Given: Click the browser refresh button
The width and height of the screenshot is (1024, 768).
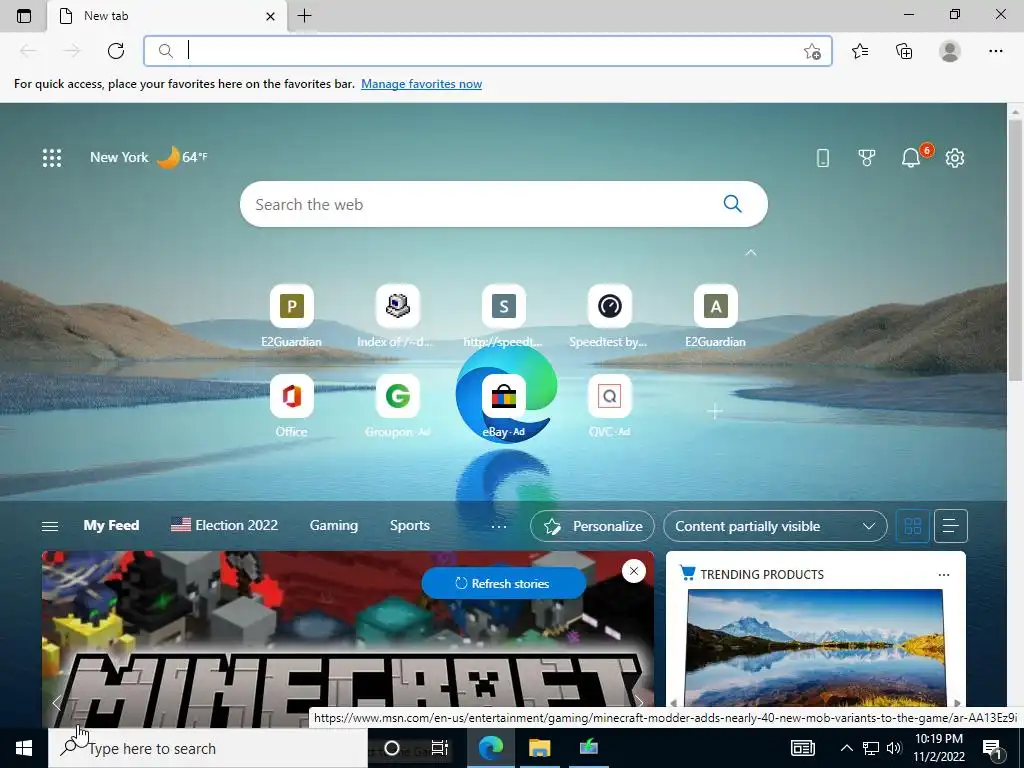Looking at the screenshot, I should (116, 51).
